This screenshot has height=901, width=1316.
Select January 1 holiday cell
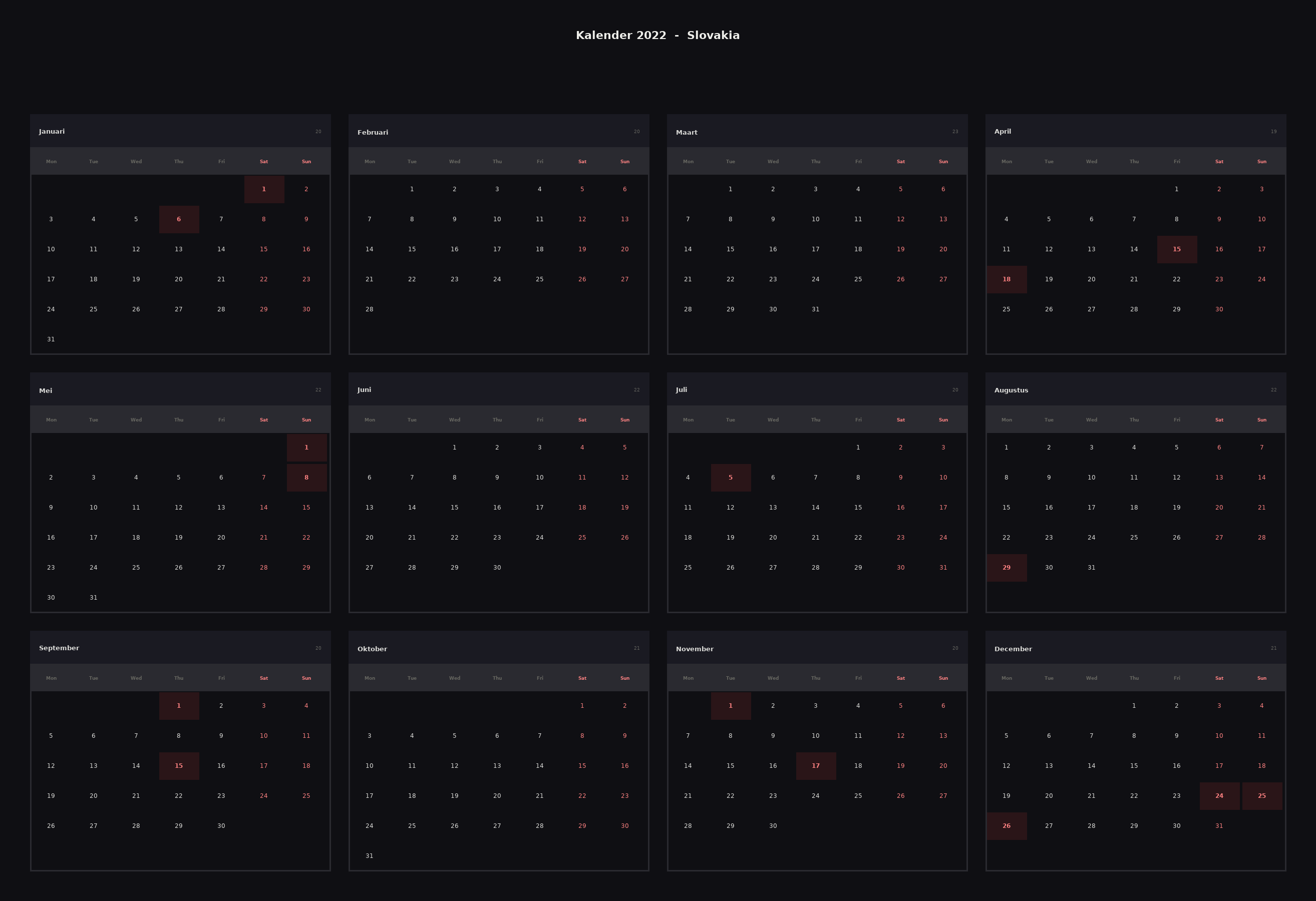pyautogui.click(x=264, y=189)
